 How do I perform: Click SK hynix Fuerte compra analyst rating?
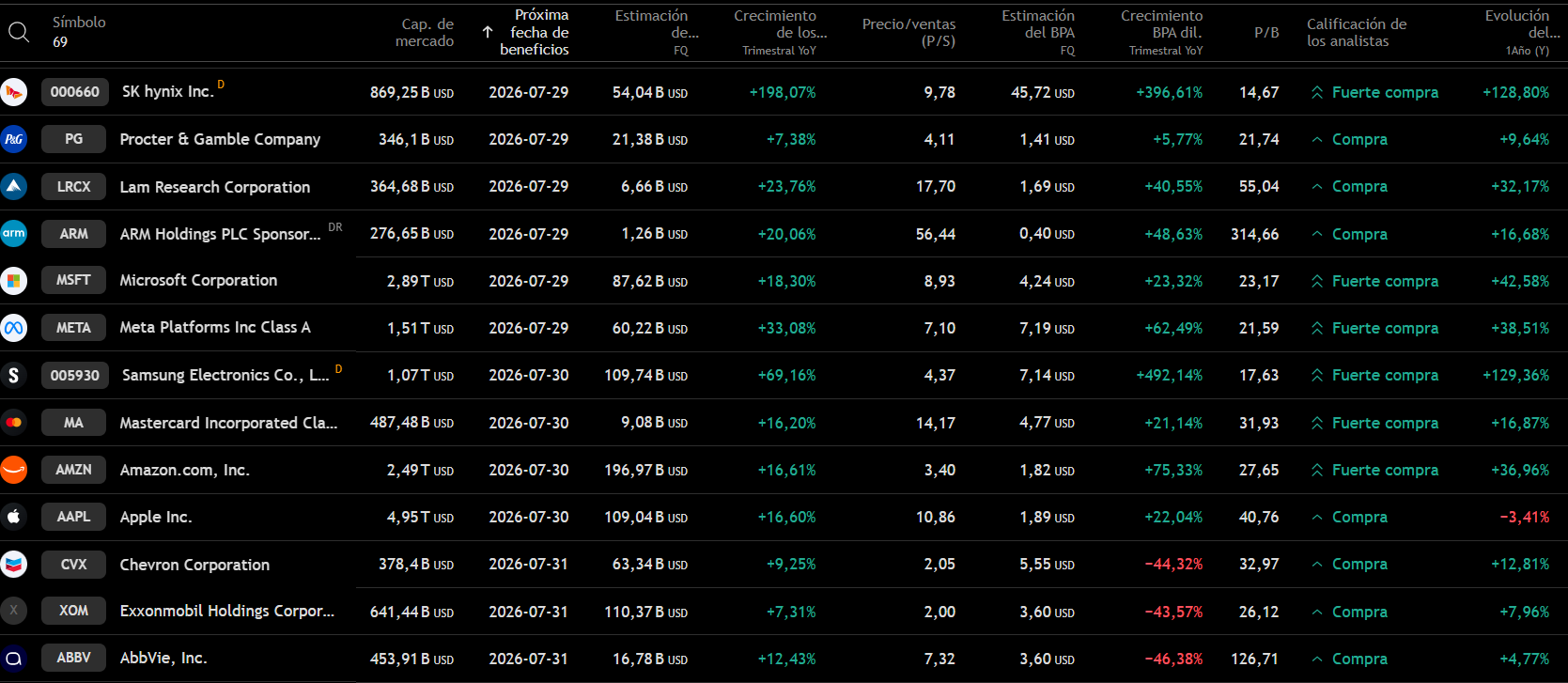[x=1374, y=92]
